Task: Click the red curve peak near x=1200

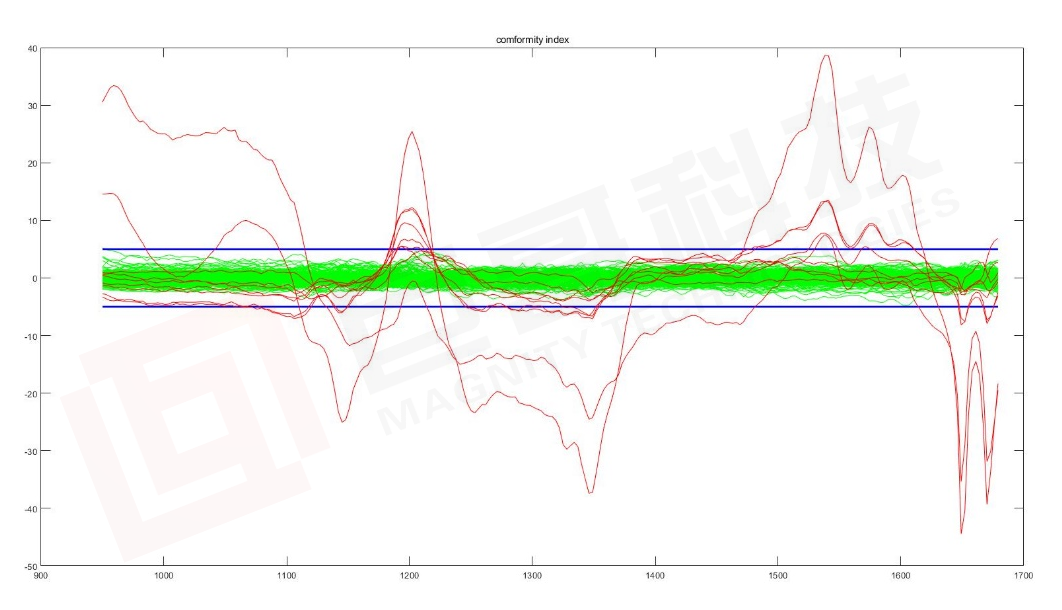Action: point(411,133)
